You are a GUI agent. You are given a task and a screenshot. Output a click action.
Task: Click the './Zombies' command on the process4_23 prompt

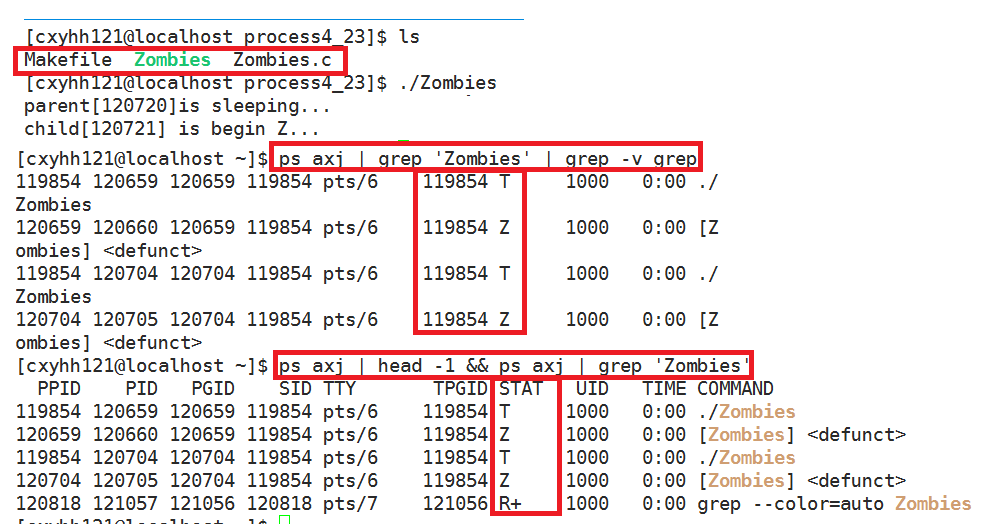click(448, 83)
